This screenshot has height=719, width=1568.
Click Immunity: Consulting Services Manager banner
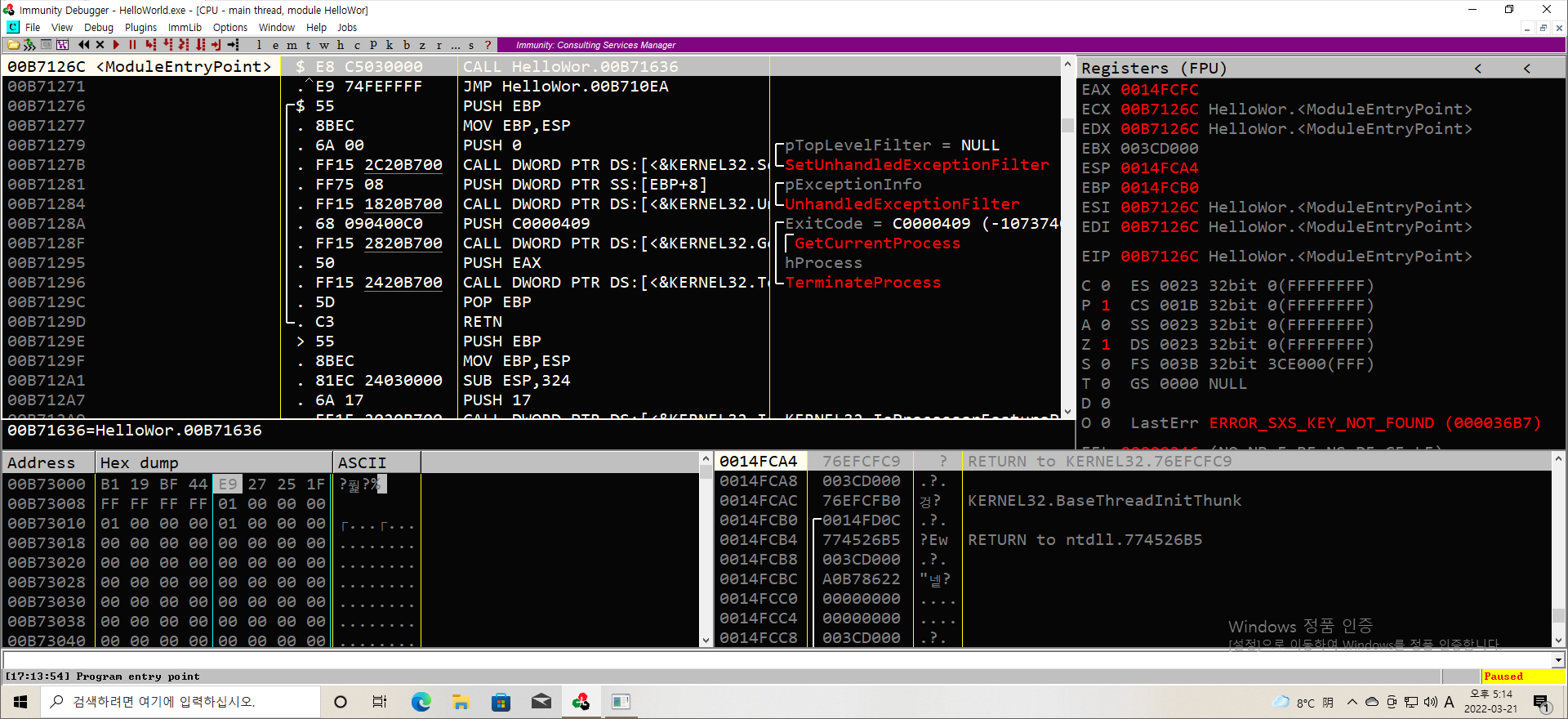point(595,45)
